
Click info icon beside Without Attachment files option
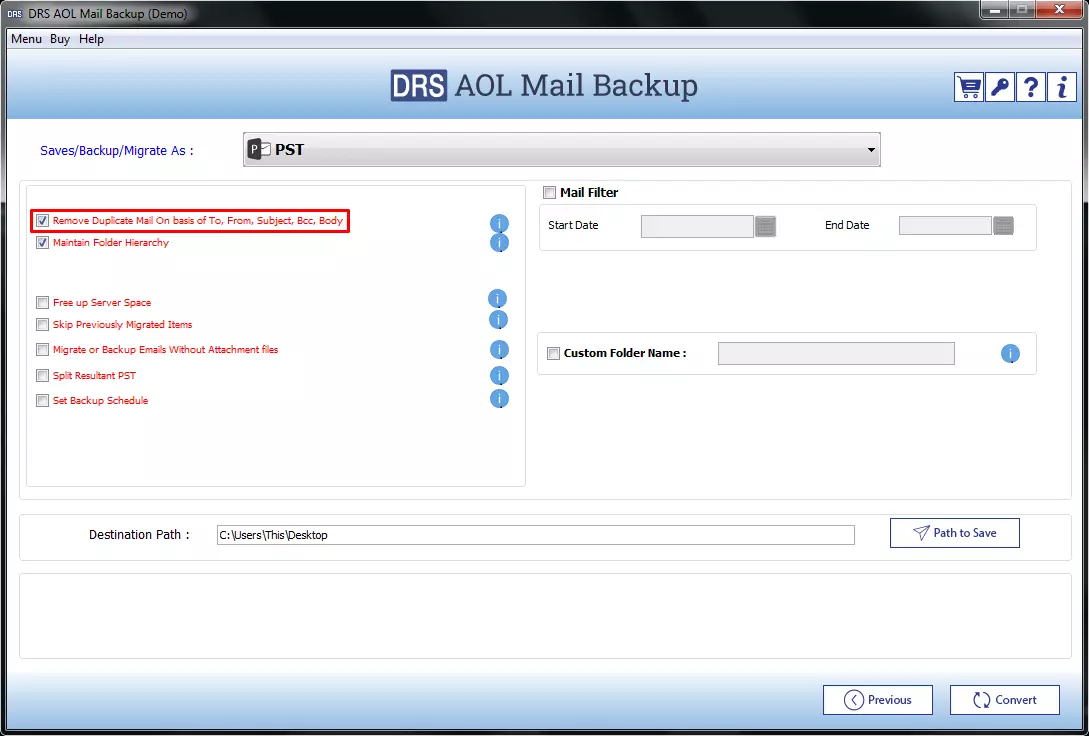coord(499,349)
